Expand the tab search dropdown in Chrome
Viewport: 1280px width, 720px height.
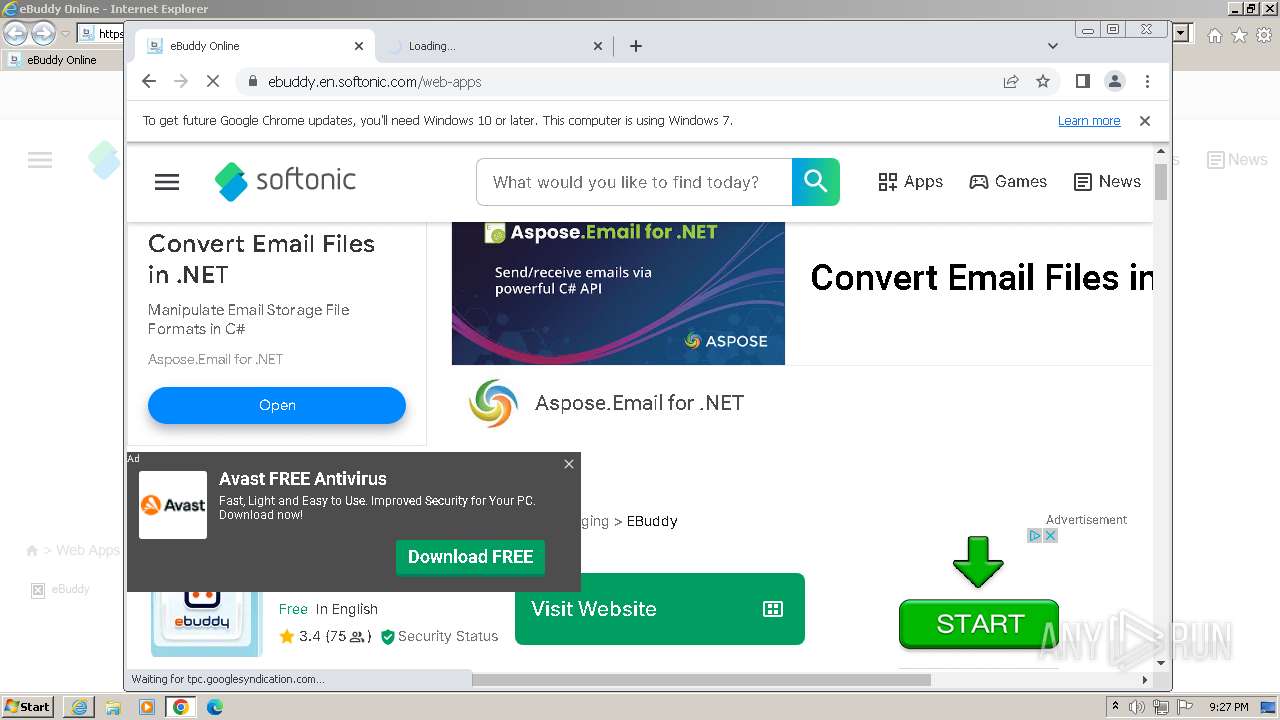pos(1052,46)
